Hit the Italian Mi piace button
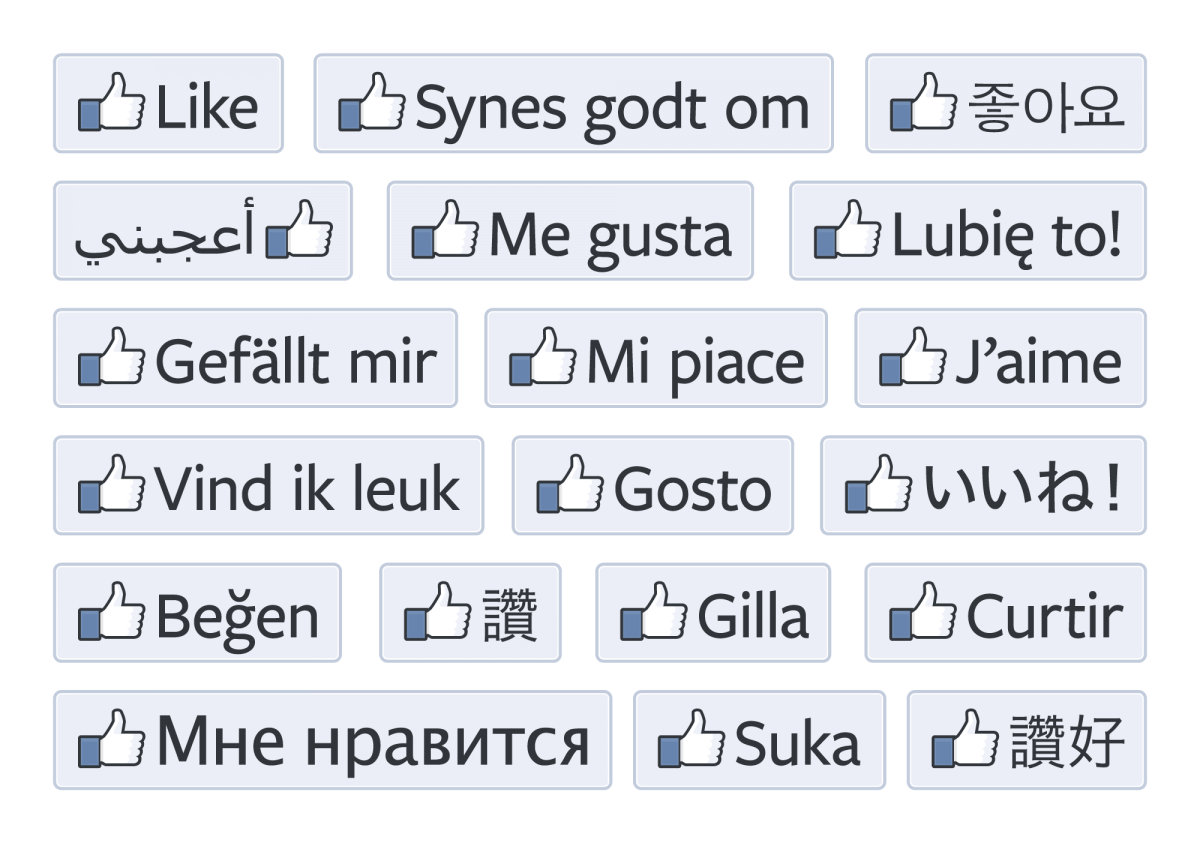Viewport: 1200px width, 843px height. coord(656,358)
